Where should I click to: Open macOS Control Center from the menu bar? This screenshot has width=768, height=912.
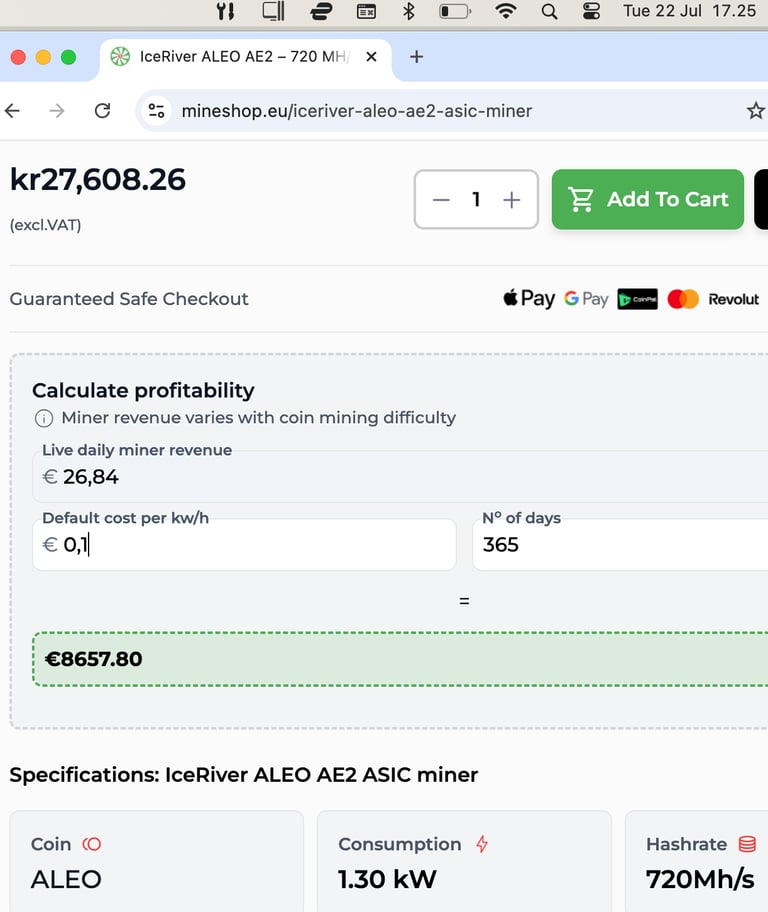(591, 11)
